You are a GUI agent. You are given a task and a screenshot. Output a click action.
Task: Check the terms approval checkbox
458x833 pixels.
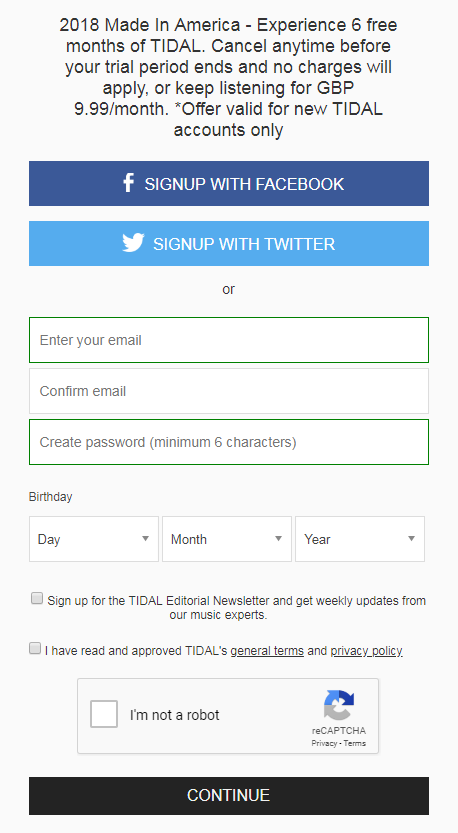35,648
